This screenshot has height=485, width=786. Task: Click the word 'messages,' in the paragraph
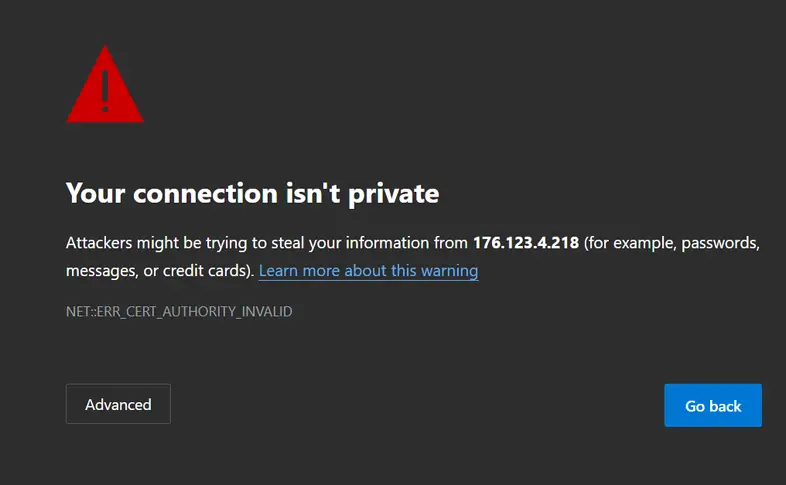click(x=102, y=271)
